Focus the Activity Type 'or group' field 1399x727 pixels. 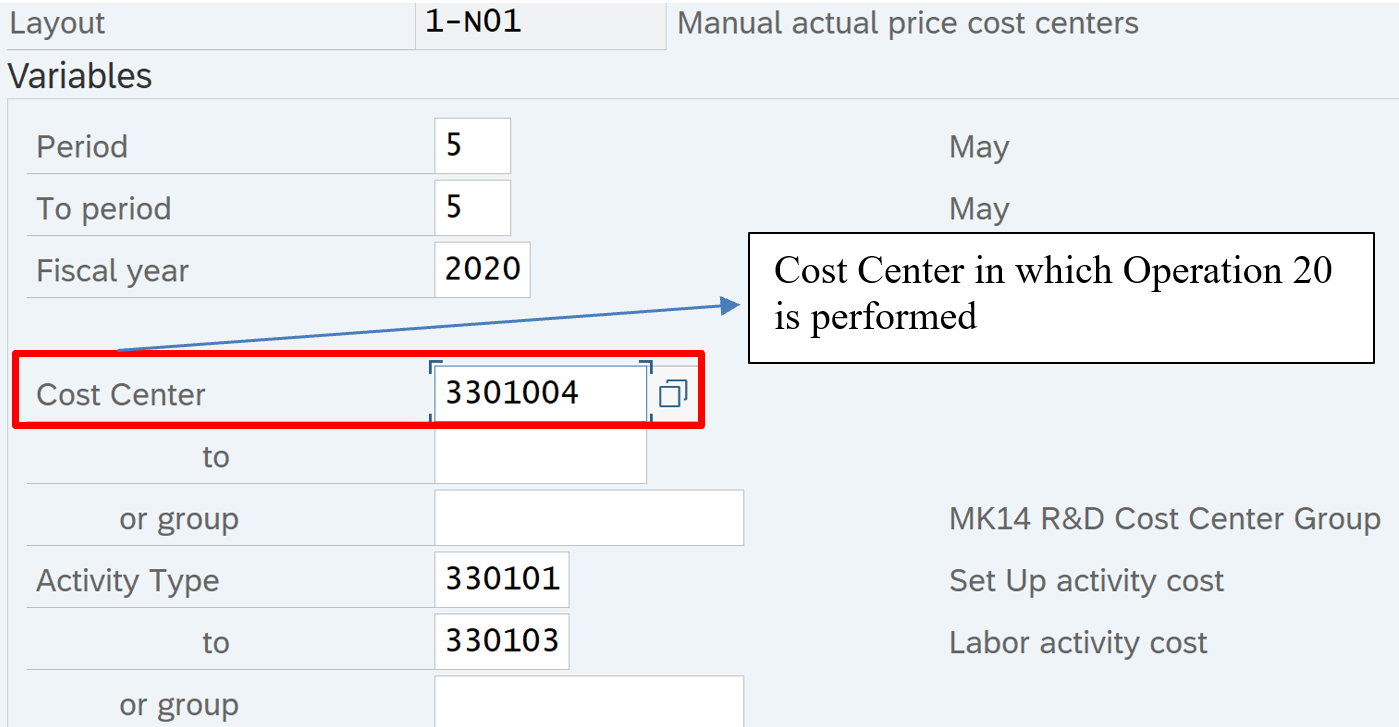click(588, 702)
